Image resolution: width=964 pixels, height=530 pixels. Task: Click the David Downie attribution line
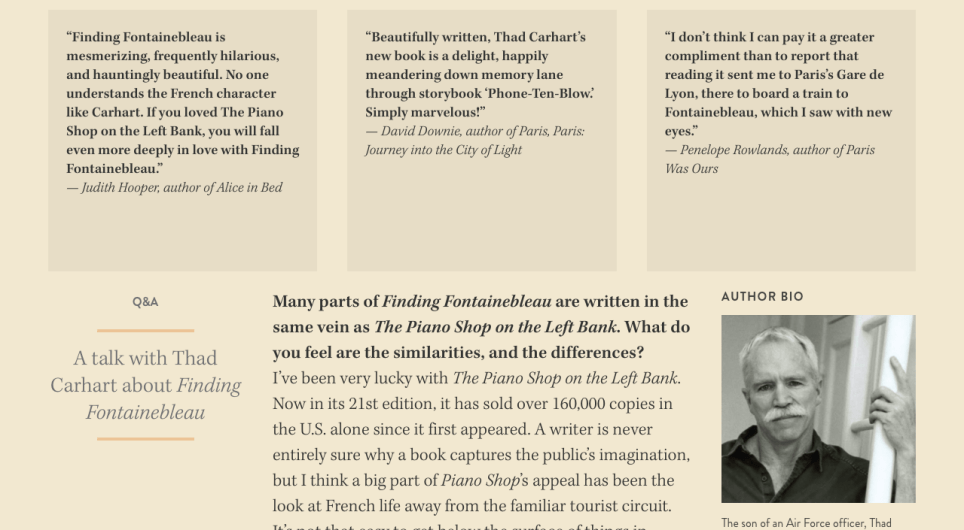pos(475,140)
